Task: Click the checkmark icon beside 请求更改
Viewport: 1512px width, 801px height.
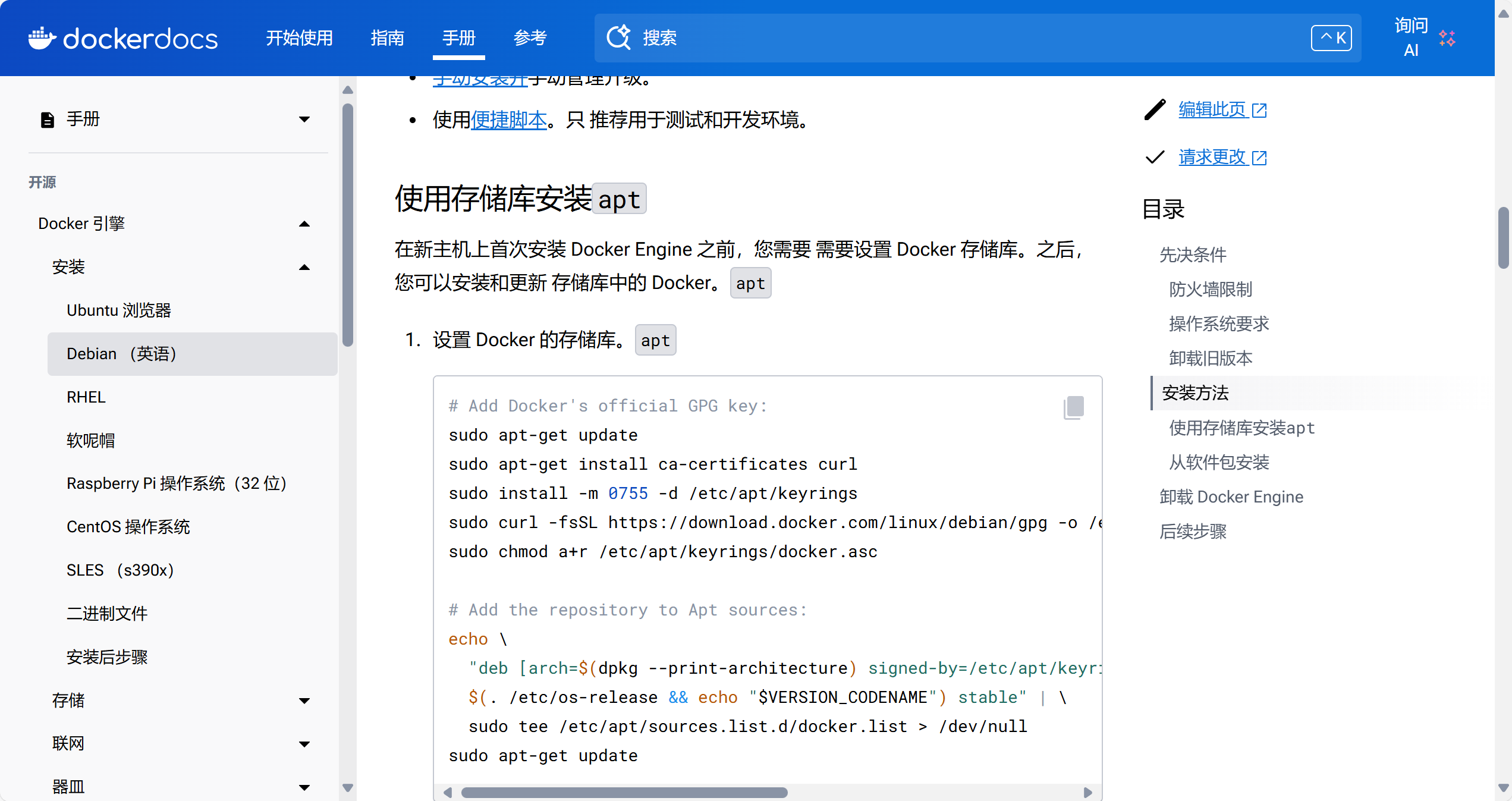Action: point(1155,158)
